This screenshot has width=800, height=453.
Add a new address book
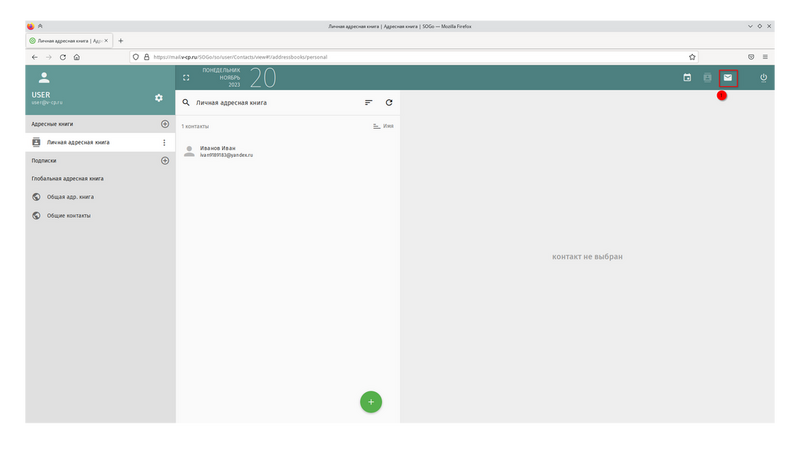click(165, 124)
